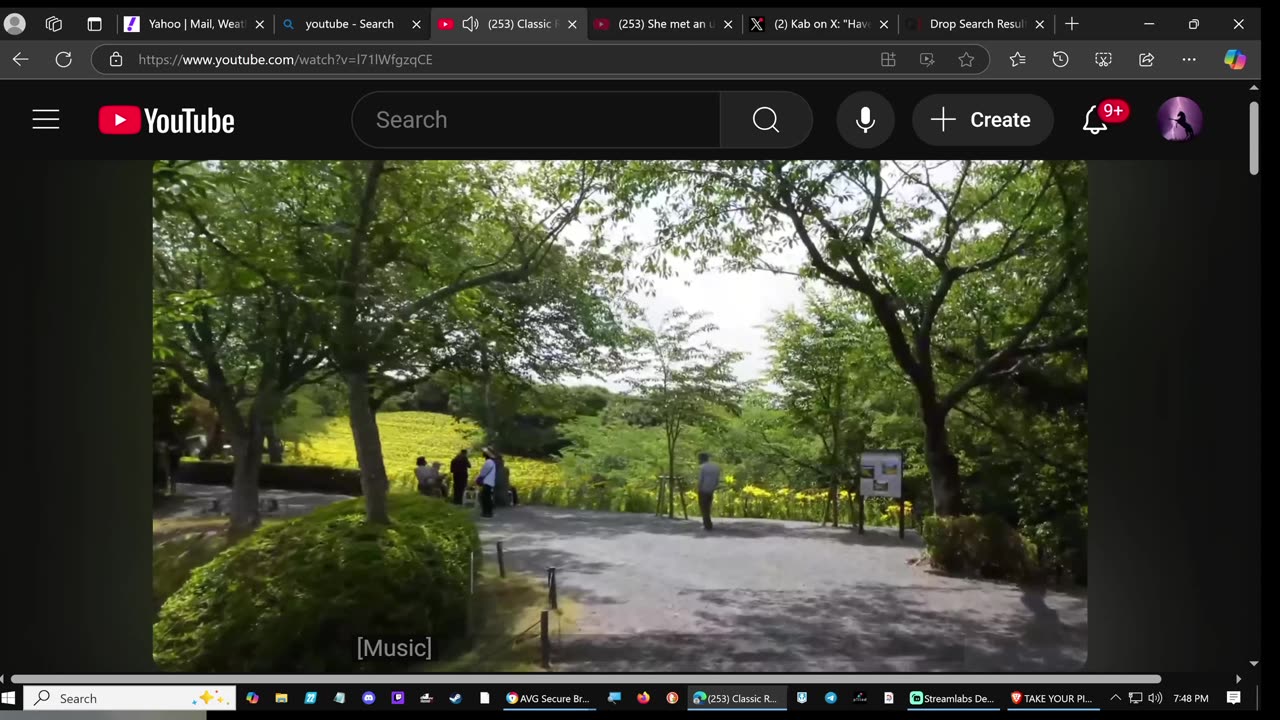
Task: Click the vertical page scrollbar thumb
Action: 1254,139
